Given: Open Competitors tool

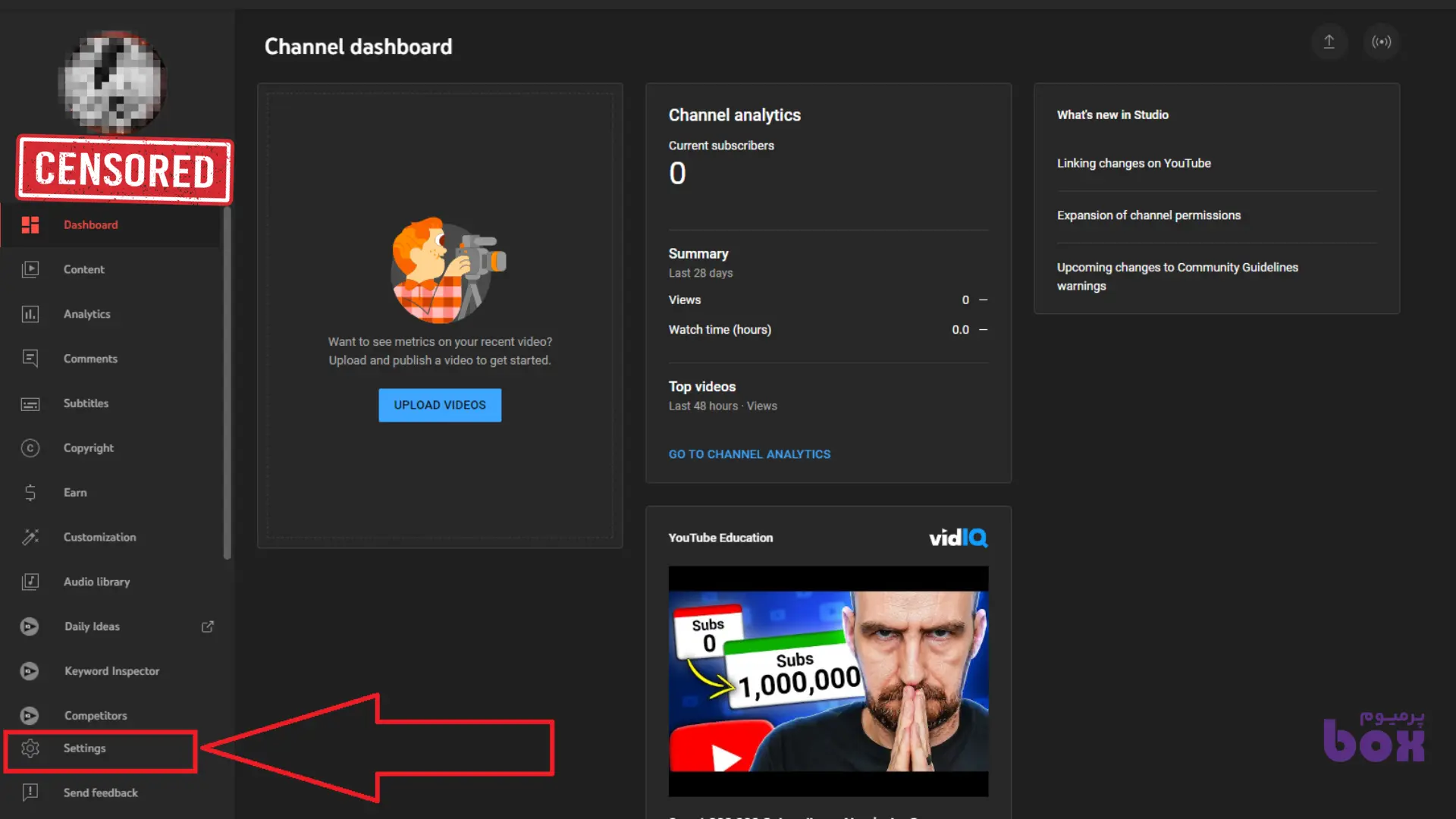Looking at the screenshot, I should (111, 714).
